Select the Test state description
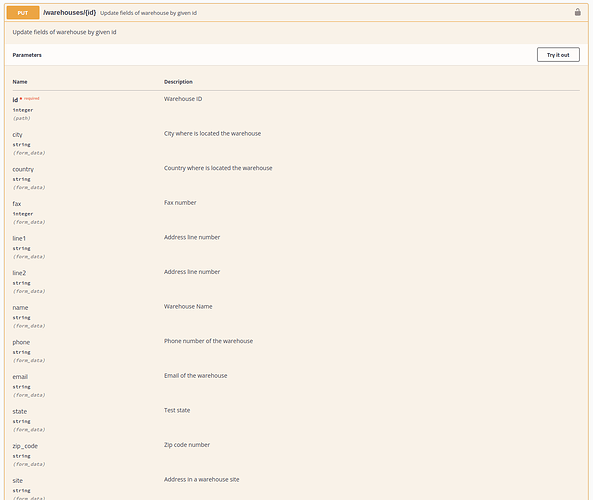Screen dimensions: 593x500 [177, 410]
